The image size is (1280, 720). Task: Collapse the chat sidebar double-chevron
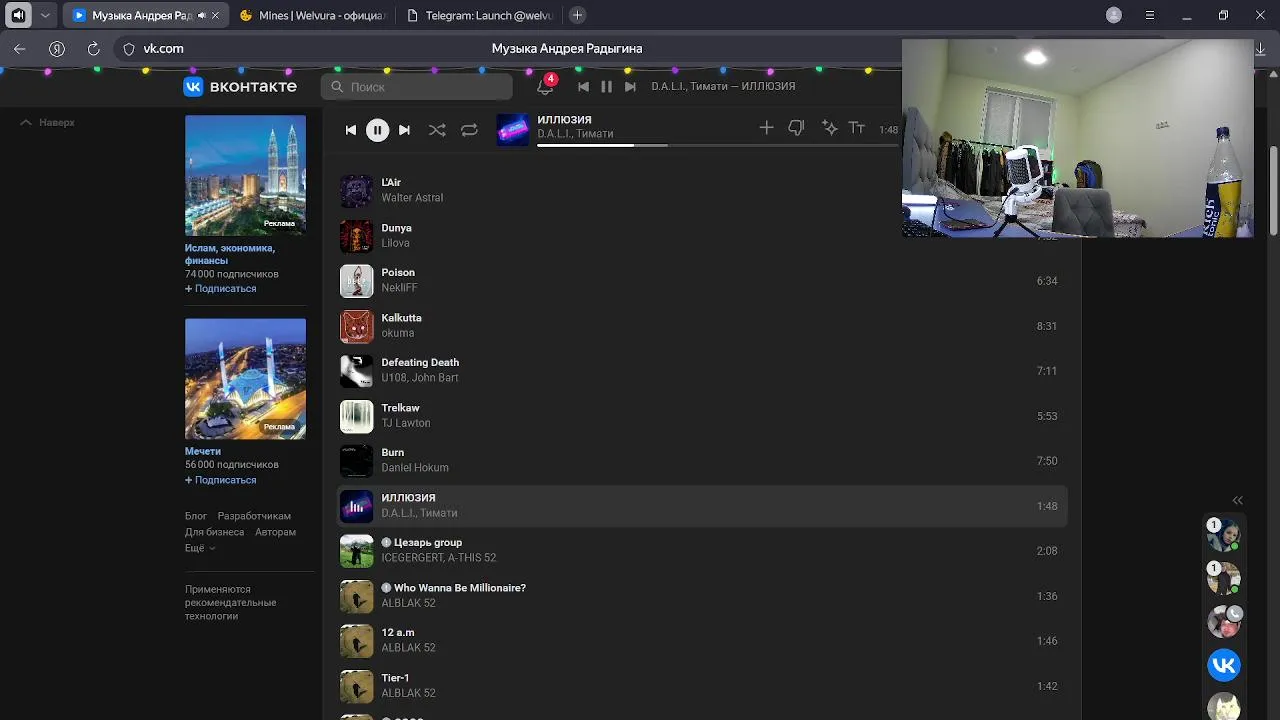tap(1237, 500)
